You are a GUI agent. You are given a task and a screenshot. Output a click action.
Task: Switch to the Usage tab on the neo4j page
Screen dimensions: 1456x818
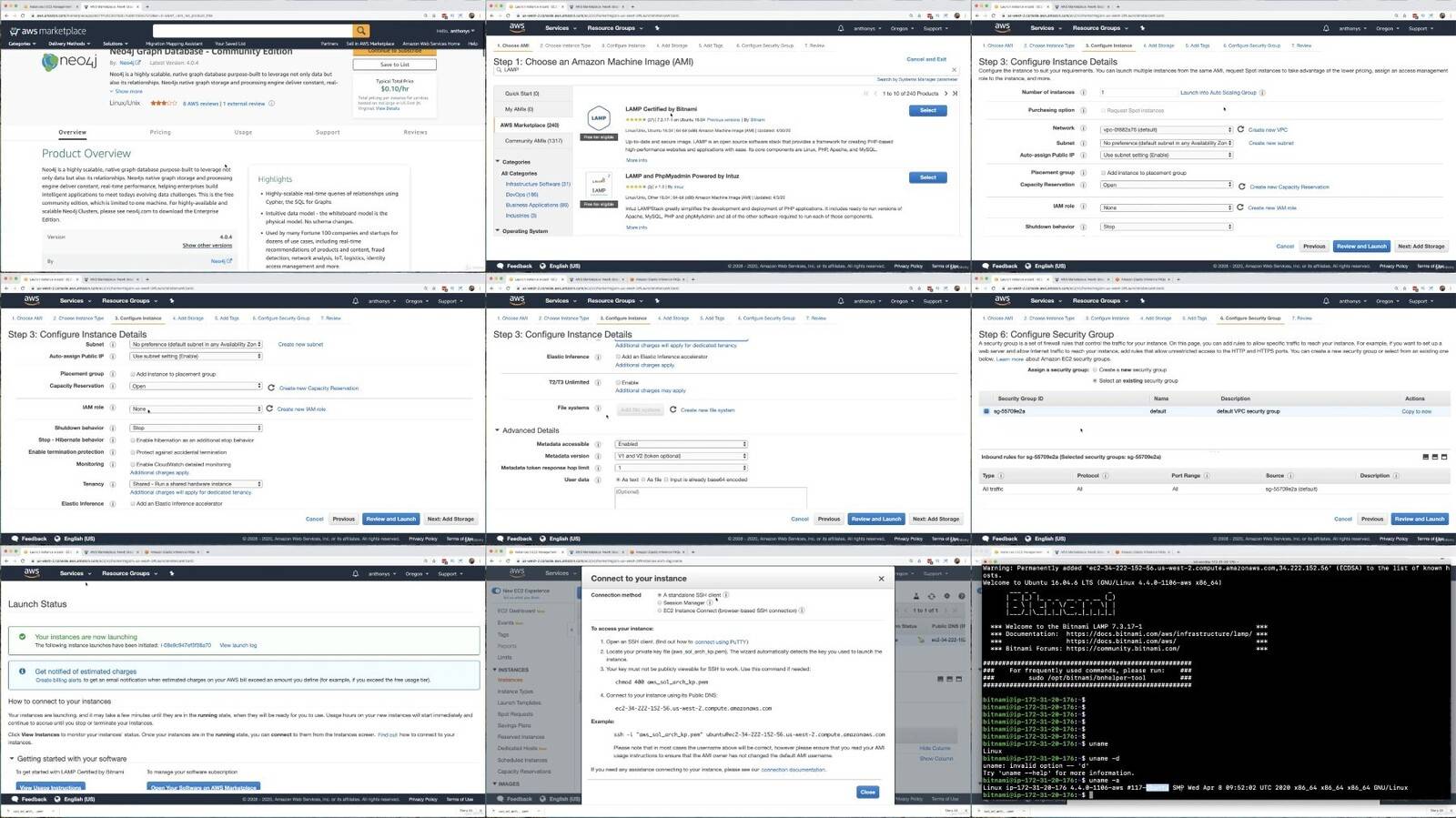coord(243,133)
